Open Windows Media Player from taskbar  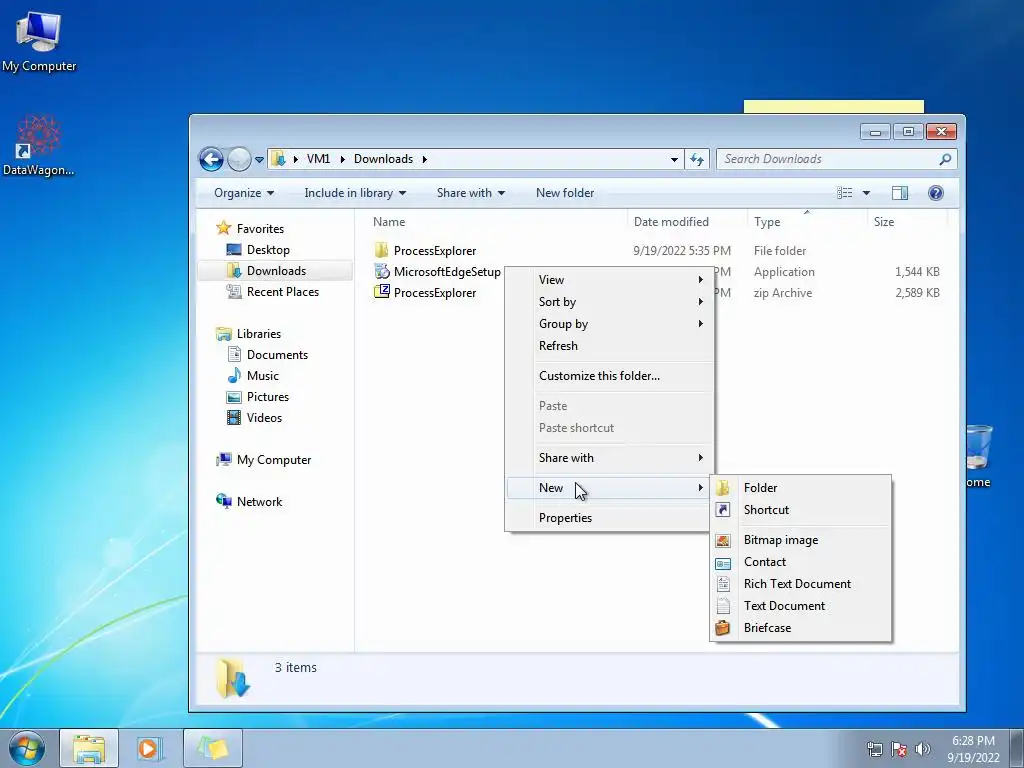point(150,748)
